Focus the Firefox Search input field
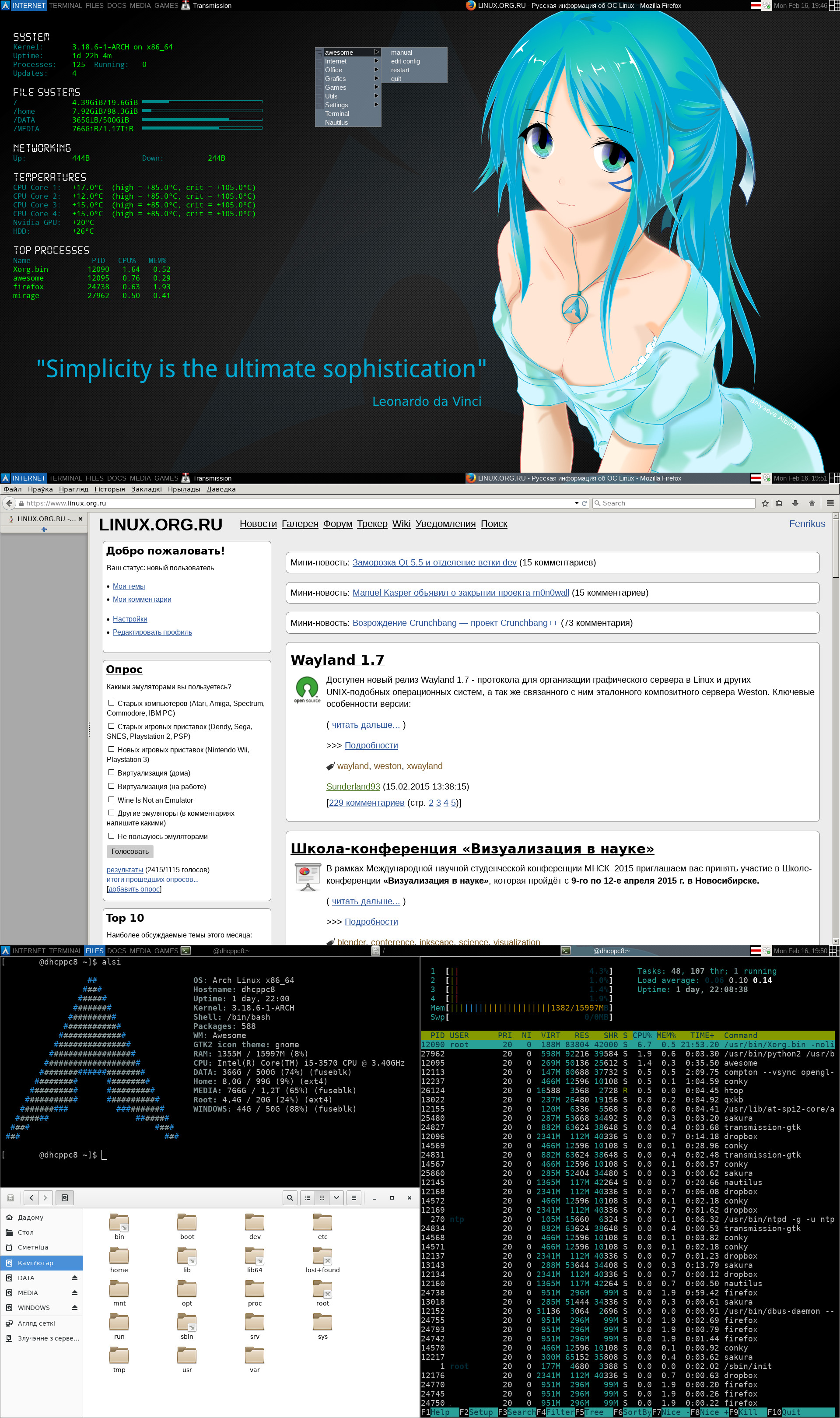The height and width of the screenshot is (1418, 840). coord(674,503)
